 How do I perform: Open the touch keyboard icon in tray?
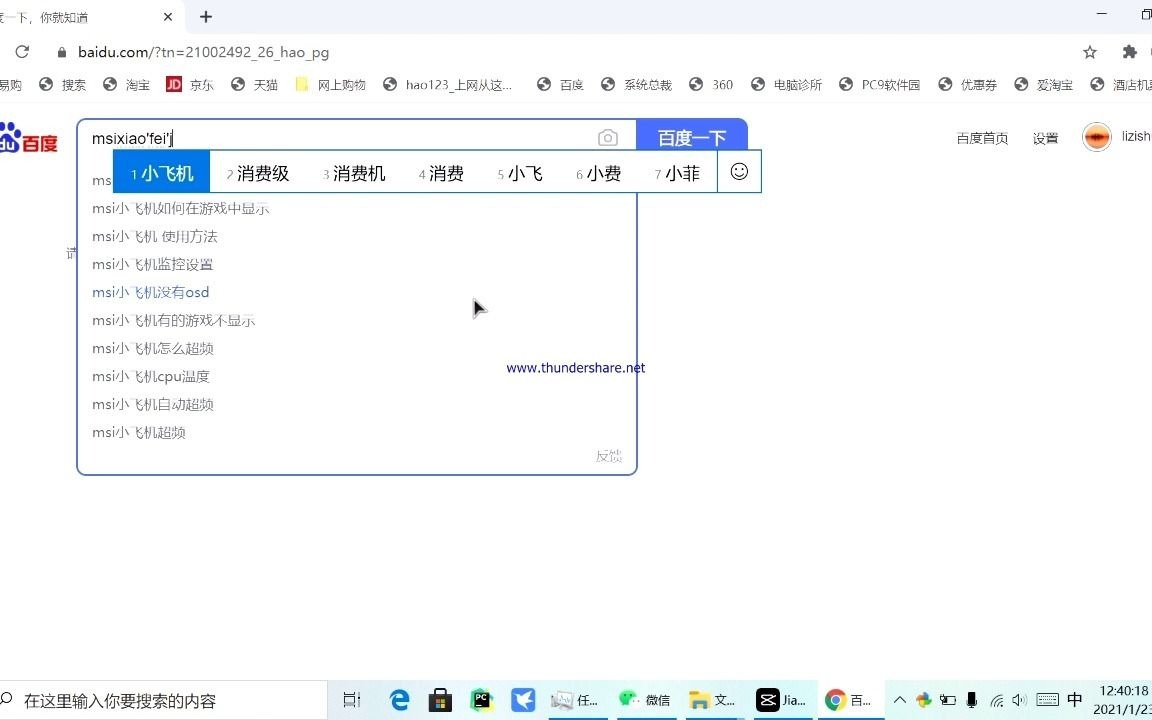pos(1047,700)
